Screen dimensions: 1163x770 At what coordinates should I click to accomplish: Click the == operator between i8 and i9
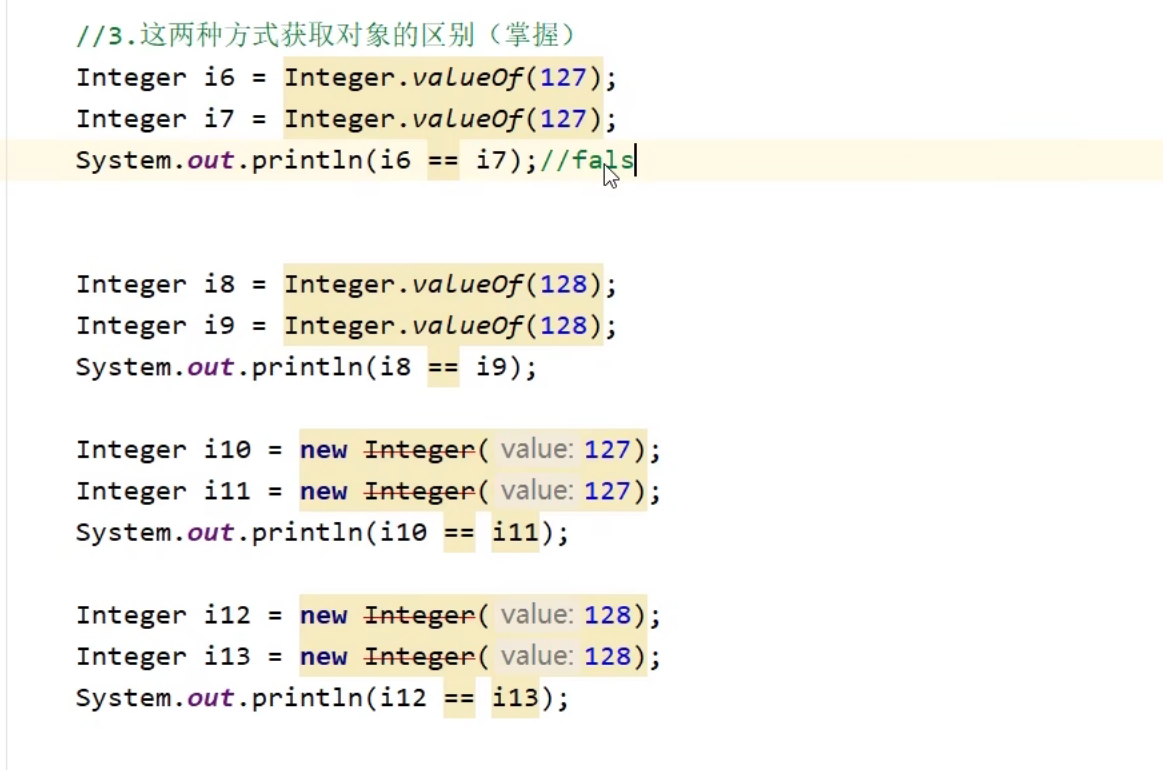point(444,367)
